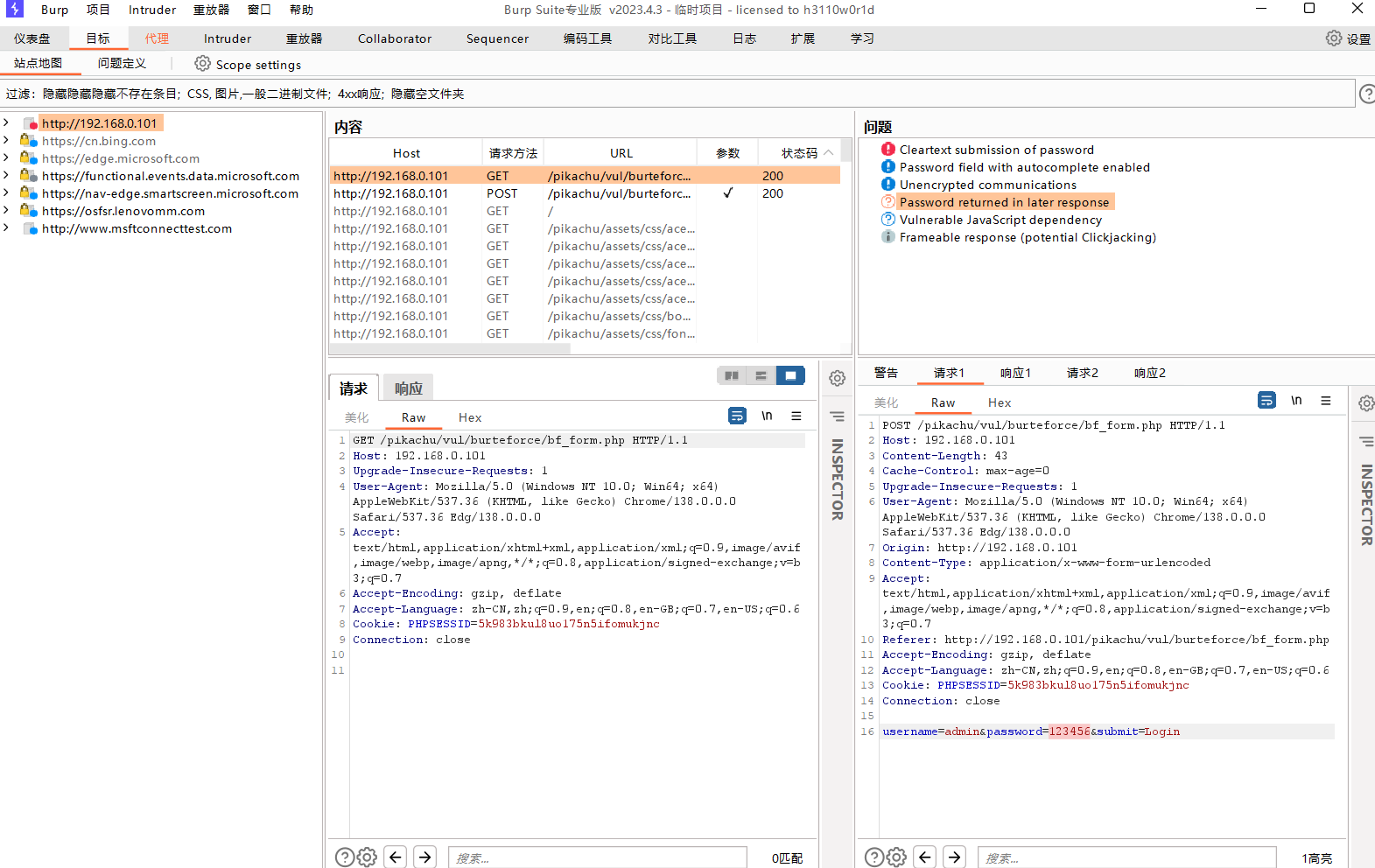This screenshot has height=868, width=1375.
Task: Open 请求2 tab in issue panel
Action: click(x=1082, y=373)
